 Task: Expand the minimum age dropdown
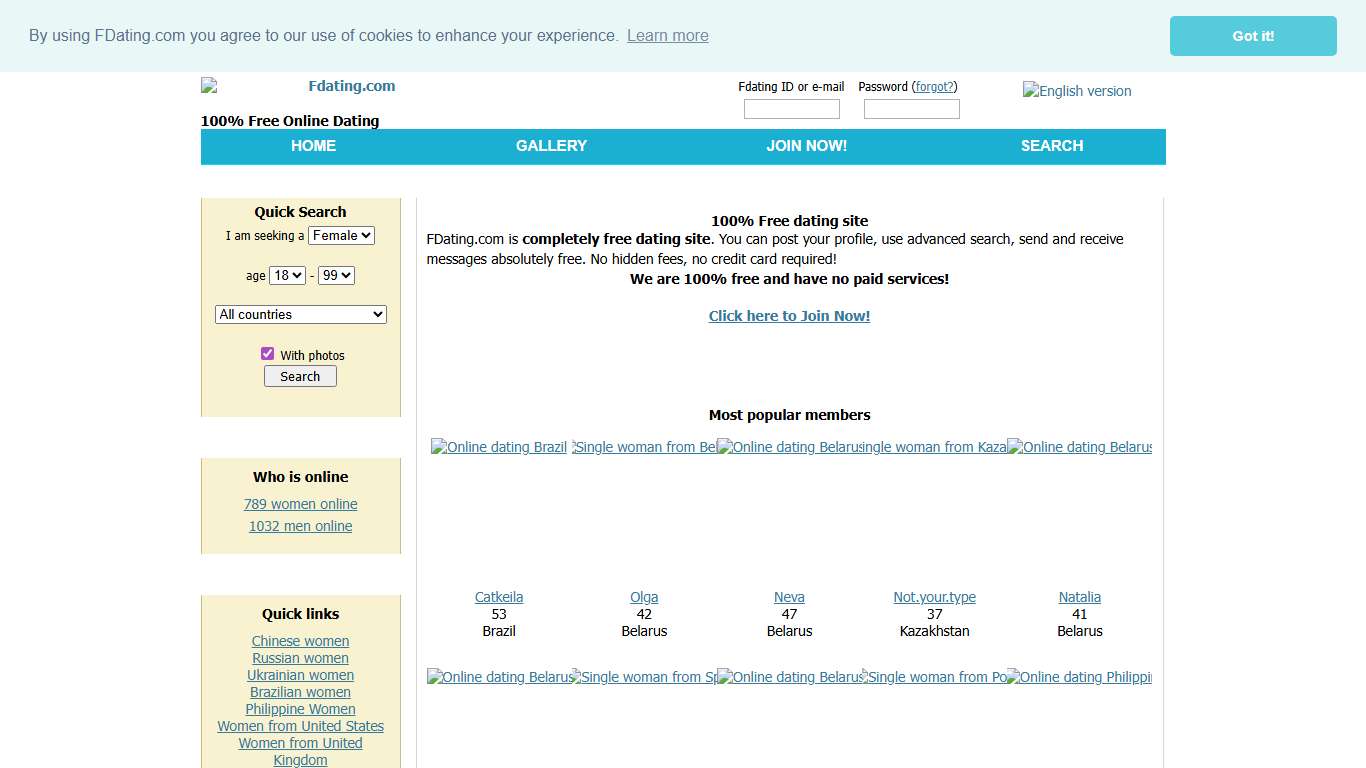click(287, 275)
